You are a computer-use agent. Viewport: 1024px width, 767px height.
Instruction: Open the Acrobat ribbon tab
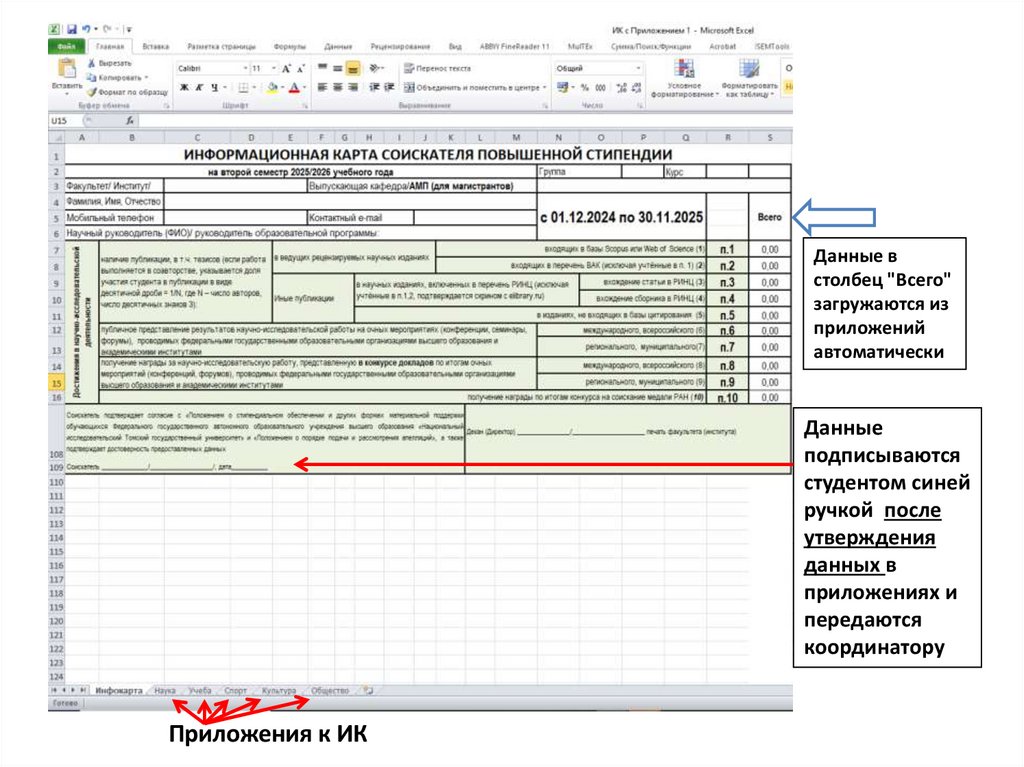[722, 46]
